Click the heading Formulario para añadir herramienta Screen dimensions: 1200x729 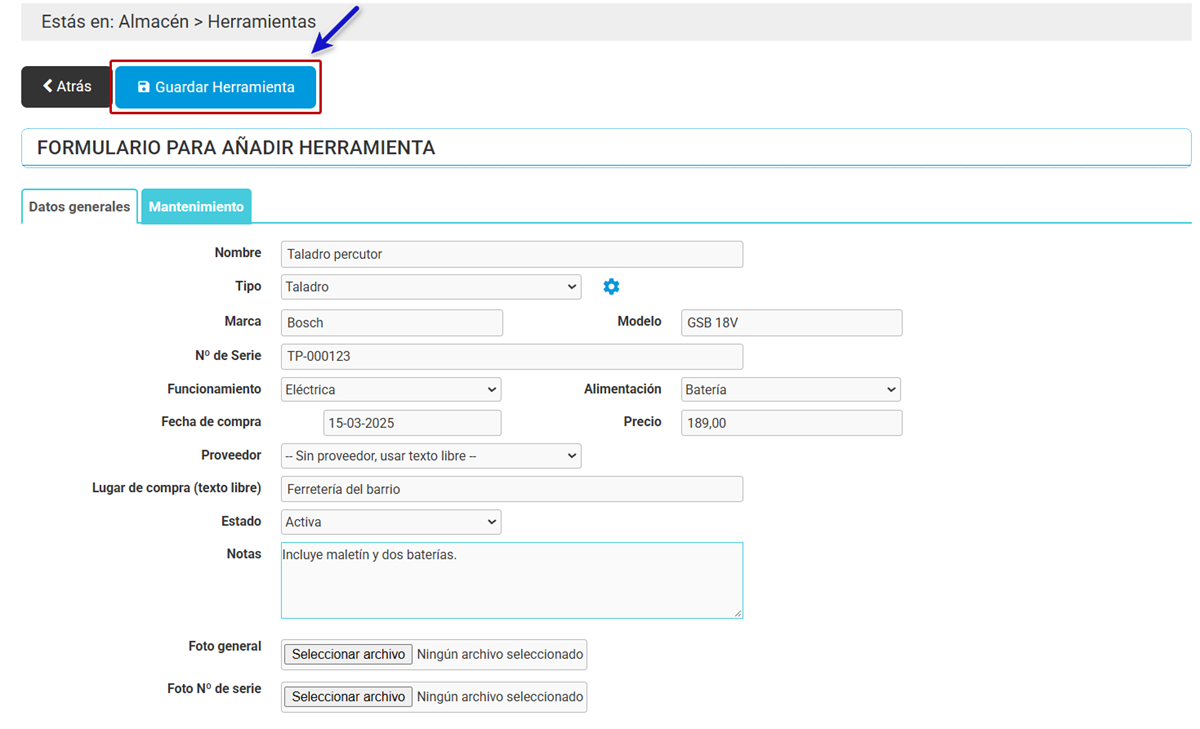[236, 148]
